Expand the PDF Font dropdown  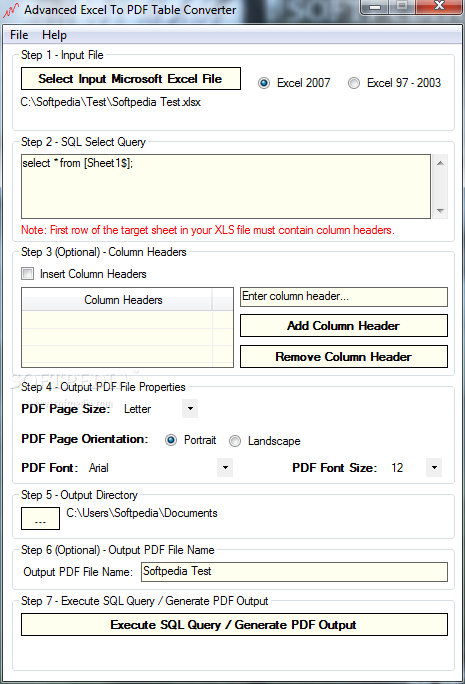[x=225, y=468]
